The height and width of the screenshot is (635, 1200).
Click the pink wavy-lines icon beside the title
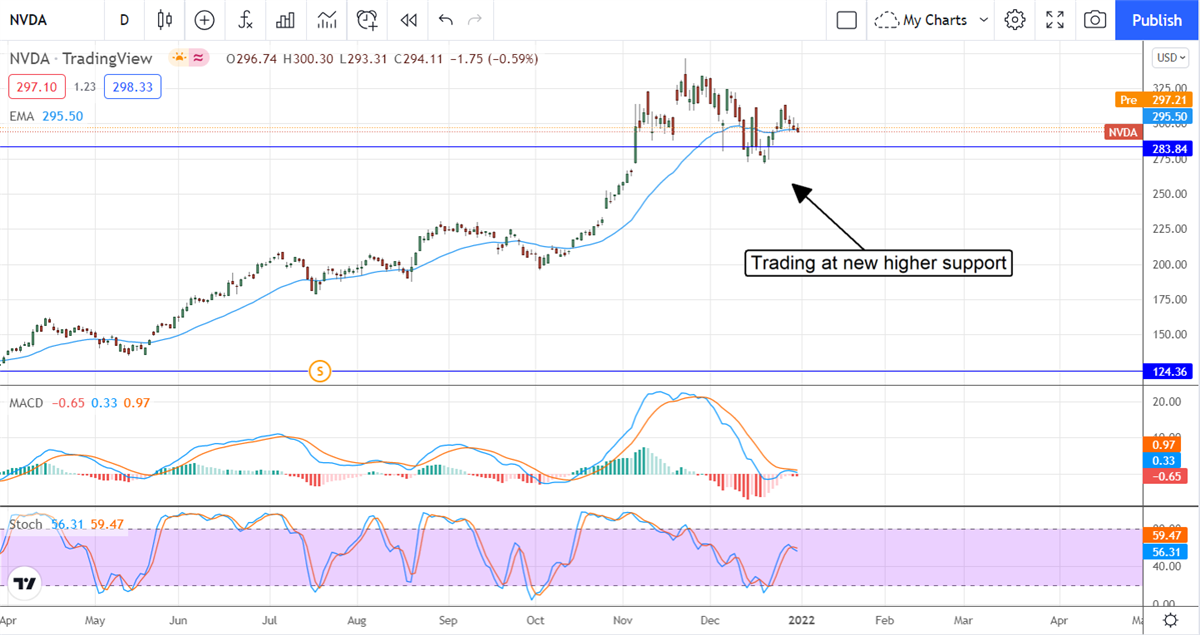click(199, 58)
